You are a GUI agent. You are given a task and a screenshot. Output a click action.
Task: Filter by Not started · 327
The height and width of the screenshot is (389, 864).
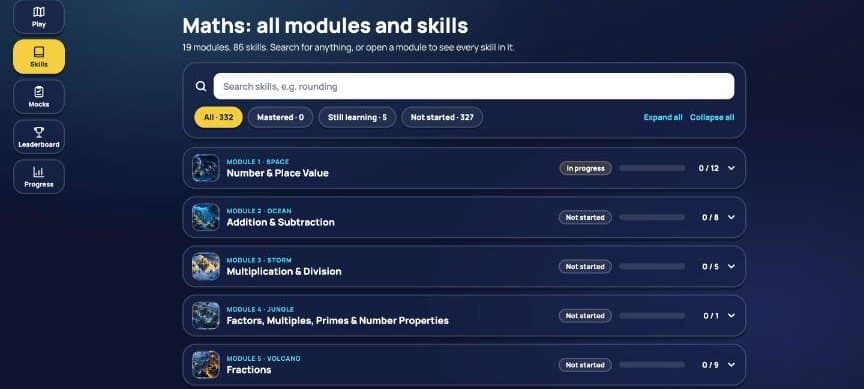coord(442,117)
